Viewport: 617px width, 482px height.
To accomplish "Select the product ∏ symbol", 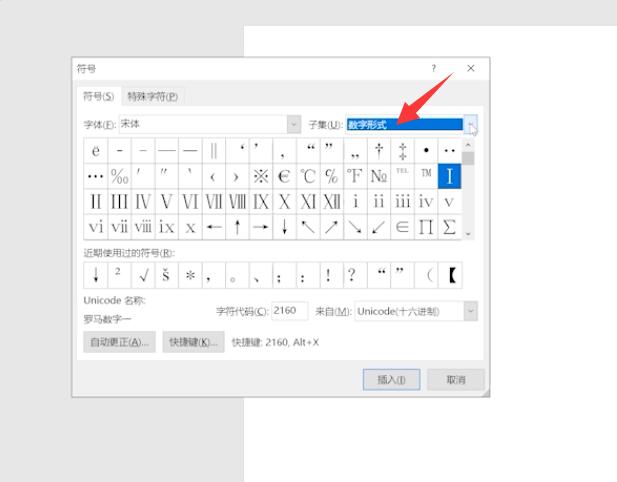I will point(426,227).
